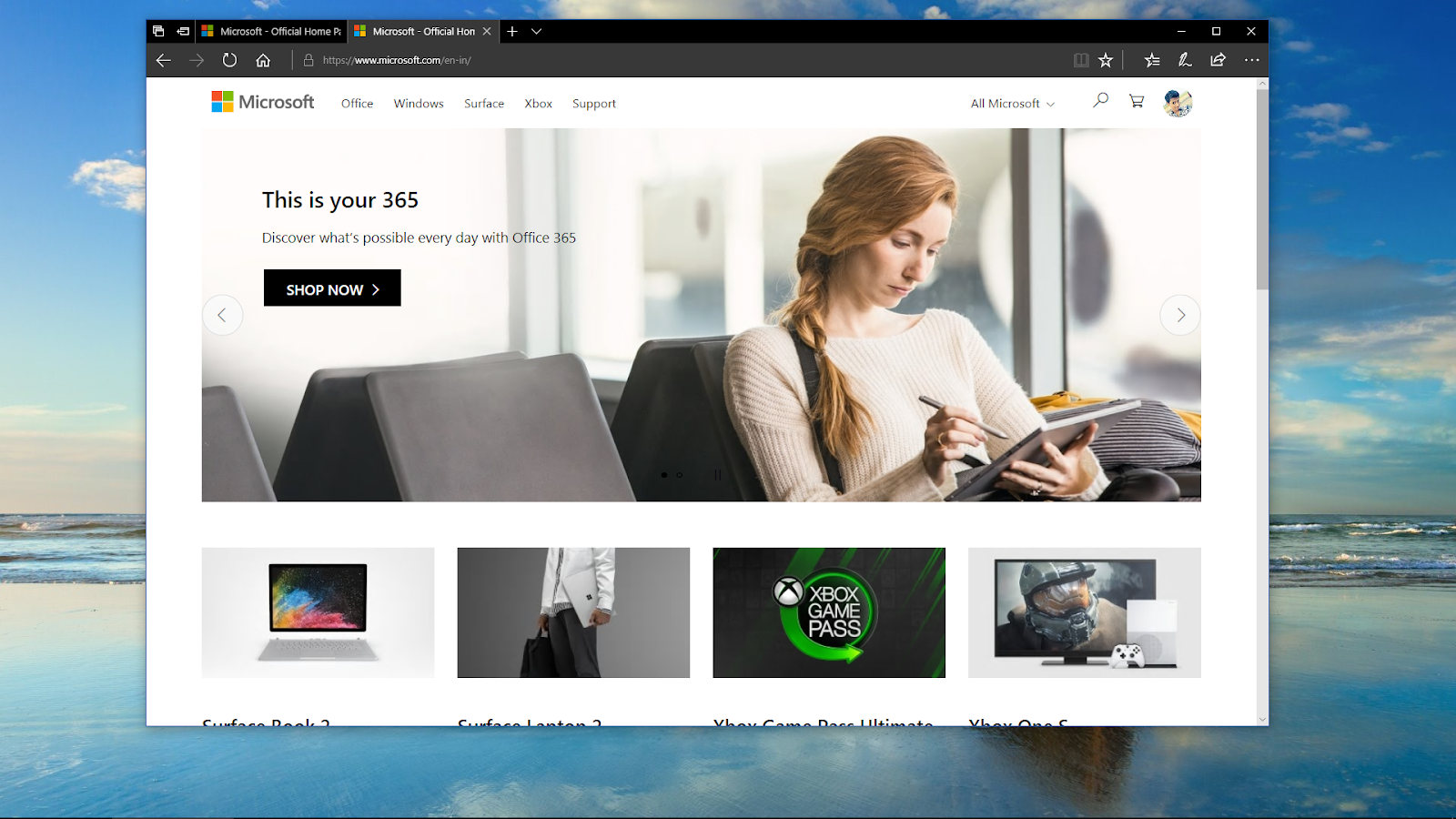1456x819 pixels.
Task: Select the first Microsoft - Official Home Page tab
Action: point(271,31)
